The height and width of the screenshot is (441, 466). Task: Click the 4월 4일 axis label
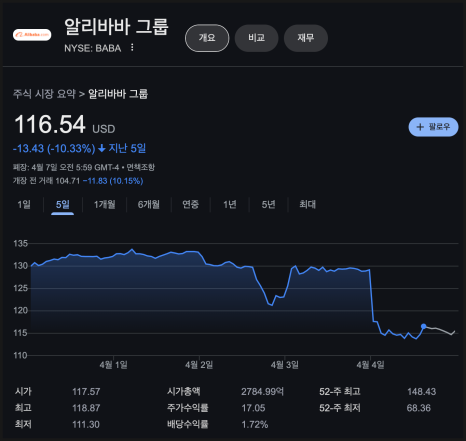[x=370, y=365]
